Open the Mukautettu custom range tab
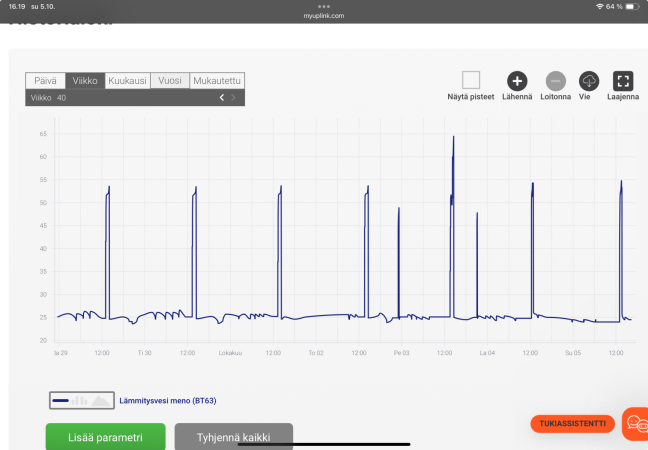The image size is (648, 450). point(217,81)
